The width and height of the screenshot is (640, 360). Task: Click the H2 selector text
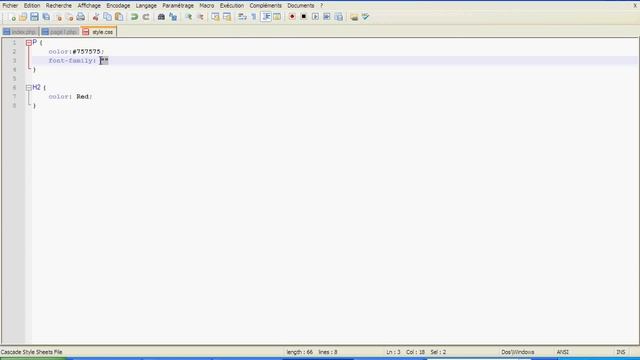click(36, 87)
